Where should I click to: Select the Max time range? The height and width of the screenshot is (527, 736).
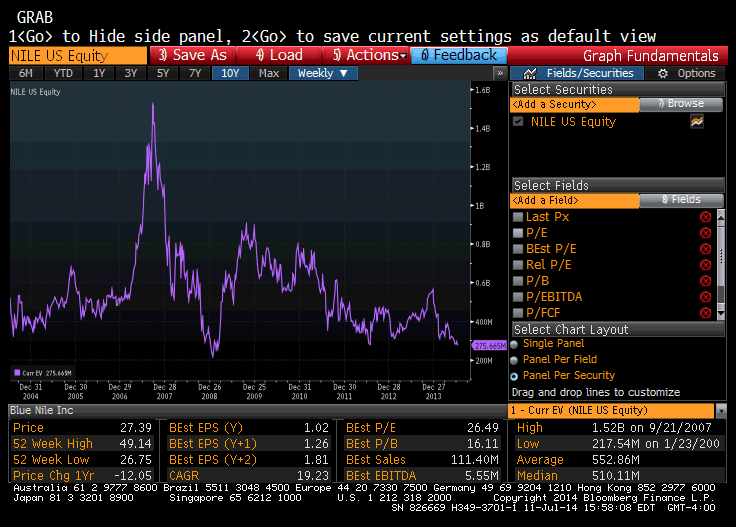(269, 73)
